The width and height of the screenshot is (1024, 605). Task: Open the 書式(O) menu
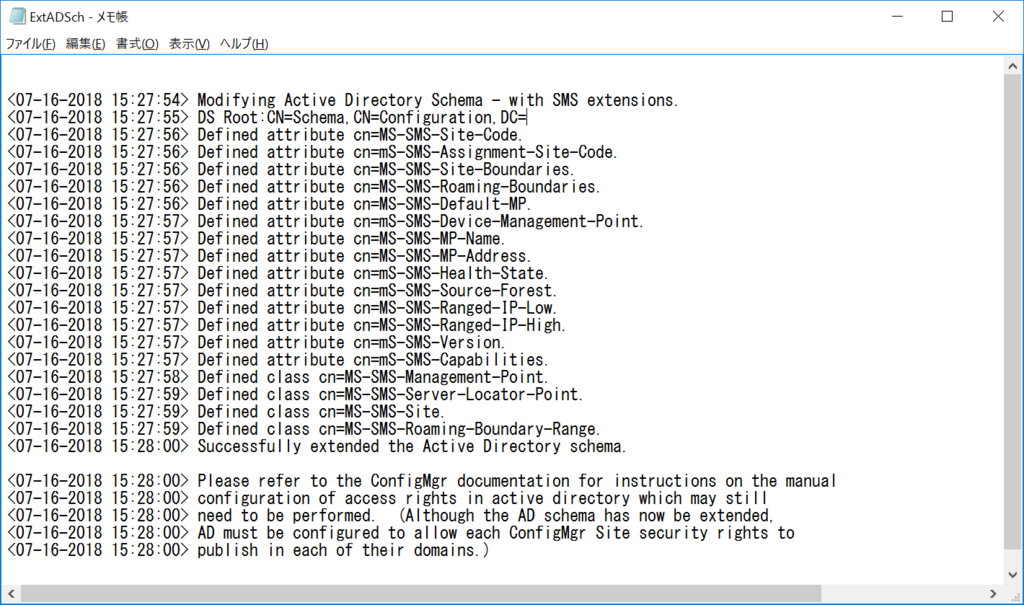tap(137, 44)
